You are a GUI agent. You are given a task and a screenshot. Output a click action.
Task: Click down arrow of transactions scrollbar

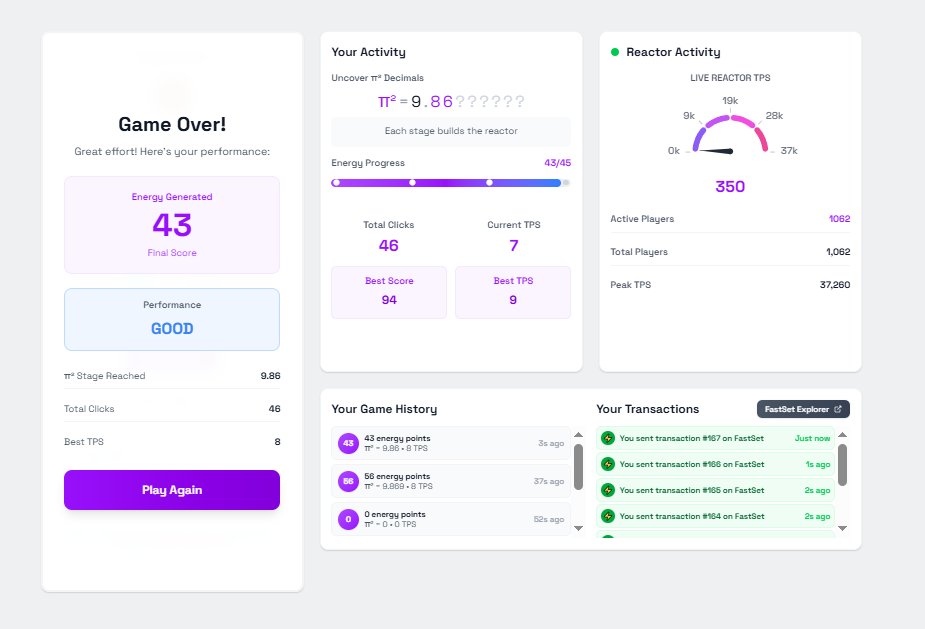tap(842, 528)
